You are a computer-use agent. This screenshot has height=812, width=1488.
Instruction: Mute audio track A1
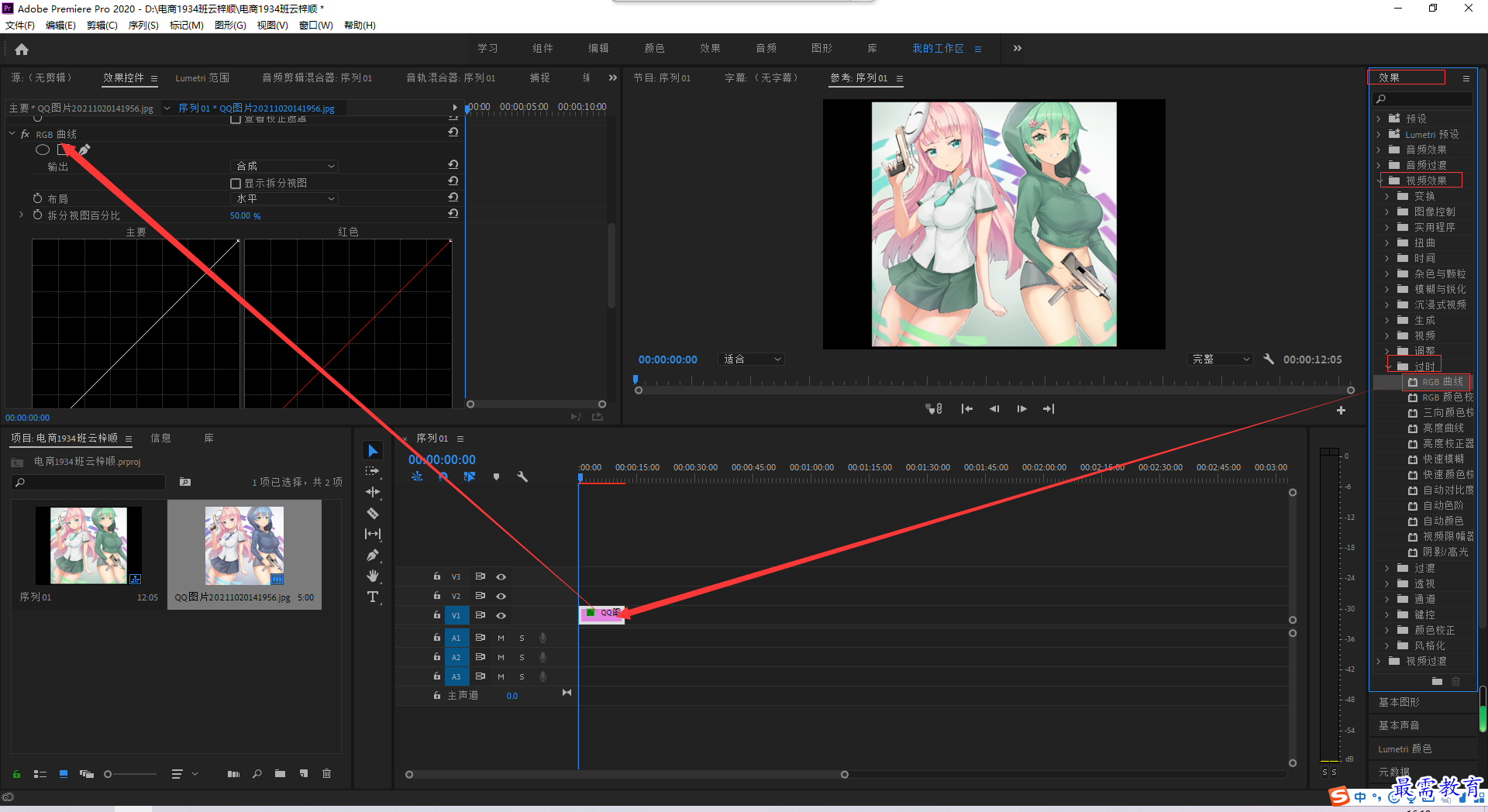click(x=501, y=638)
